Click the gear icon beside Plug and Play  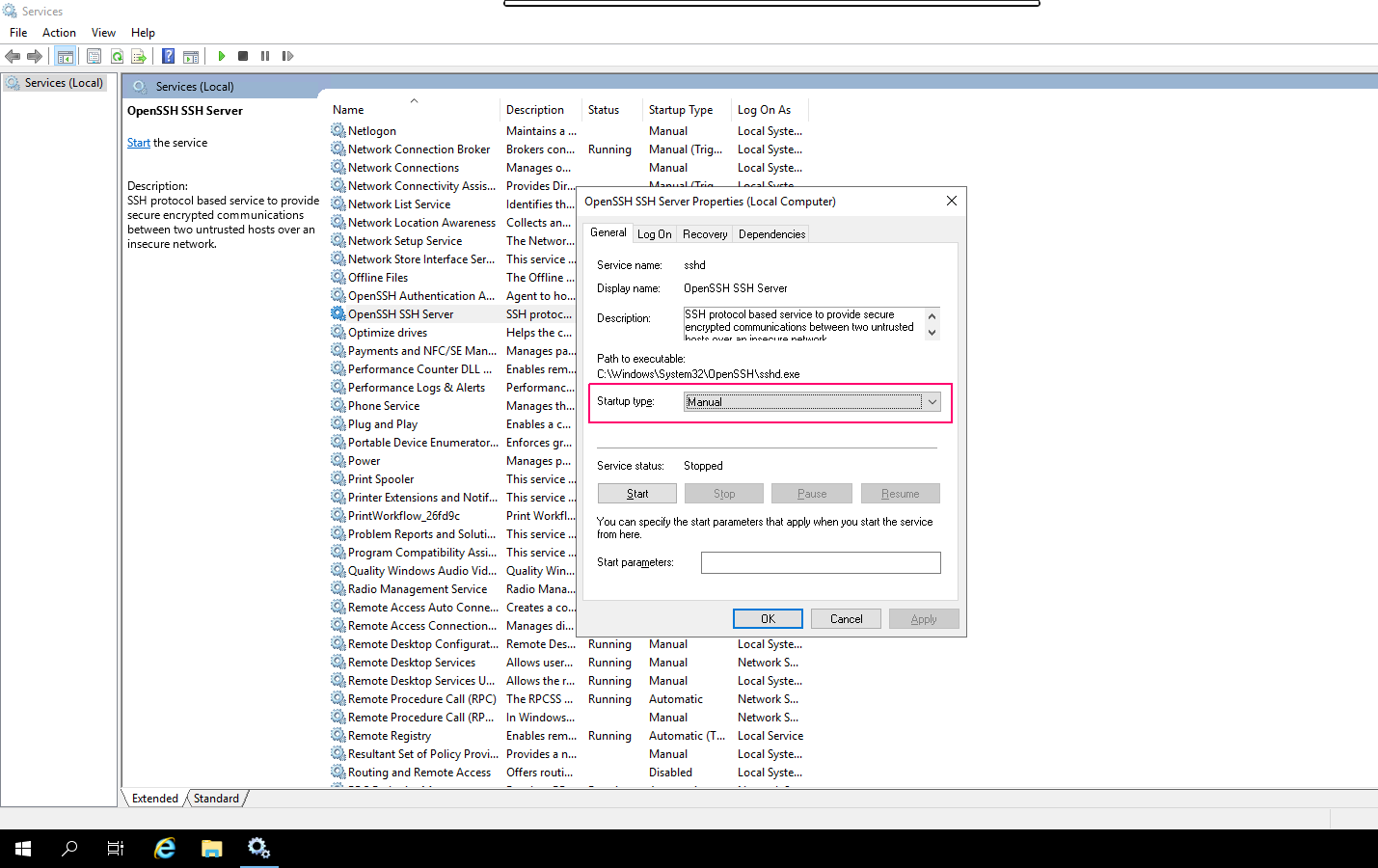338,423
